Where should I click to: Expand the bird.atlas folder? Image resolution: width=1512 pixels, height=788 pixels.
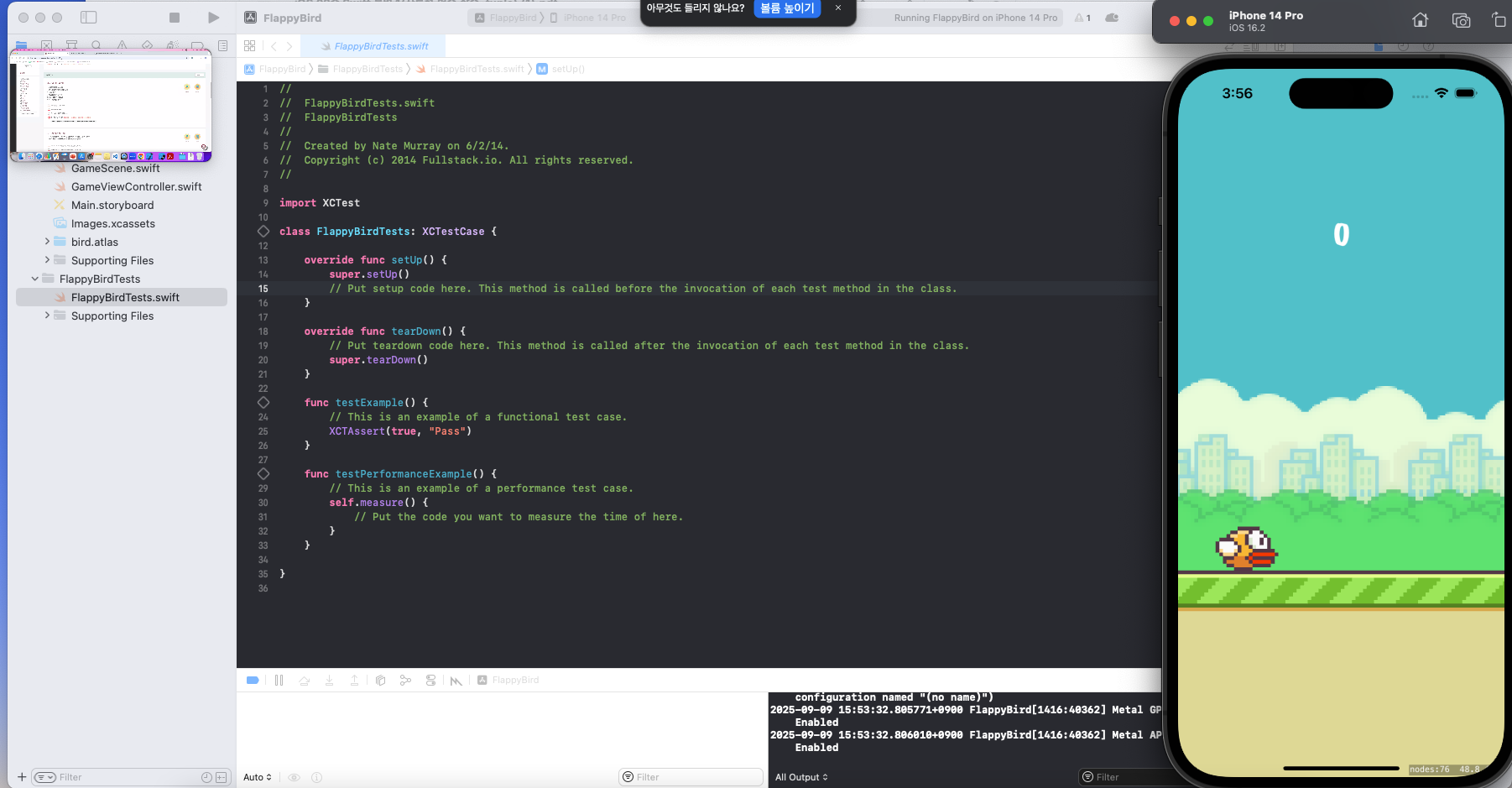click(x=47, y=242)
